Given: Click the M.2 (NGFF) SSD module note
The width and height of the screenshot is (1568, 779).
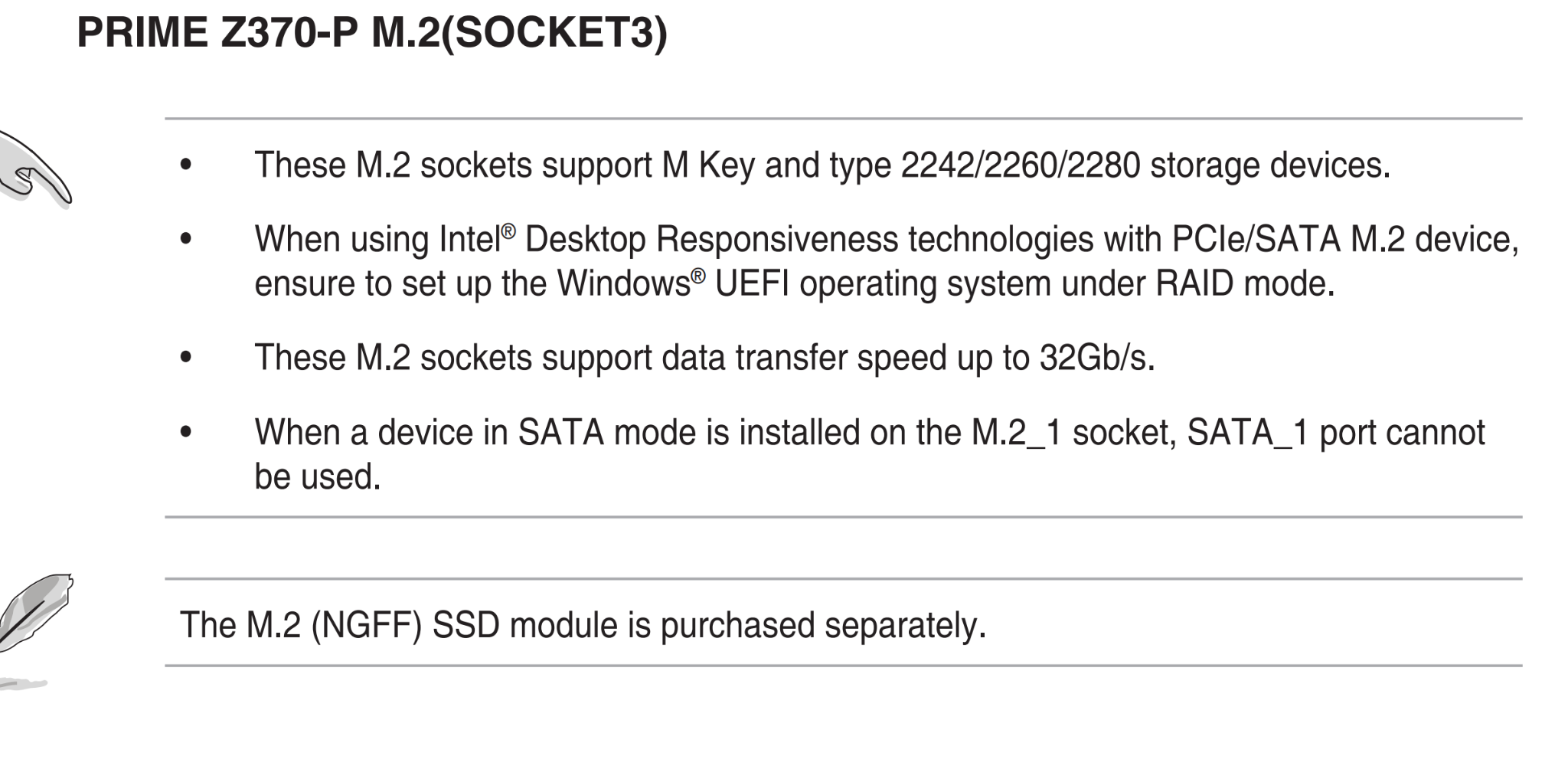Looking at the screenshot, I should point(583,626).
